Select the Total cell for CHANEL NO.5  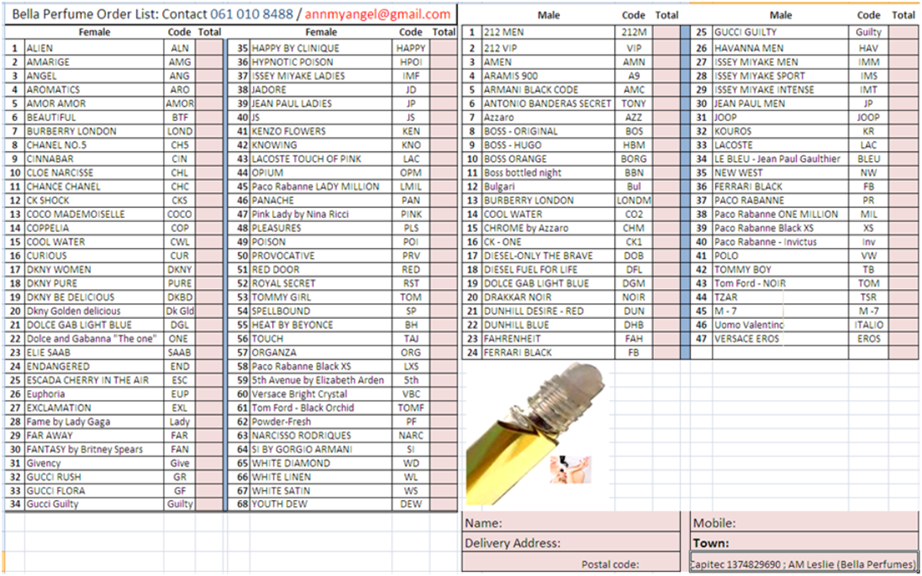209,145
